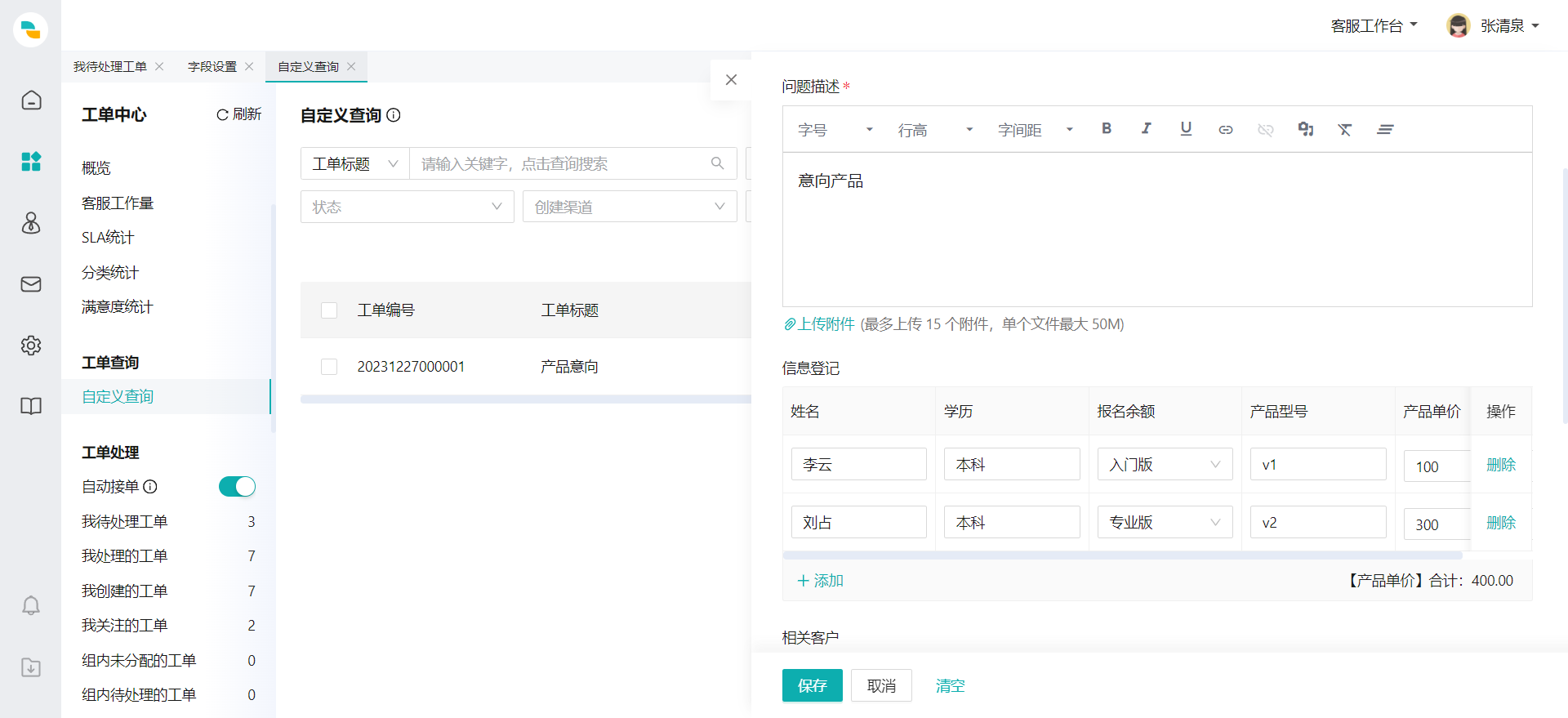Open the 张清泉 user menu
Image resolution: width=1568 pixels, height=718 pixels.
coord(1510,25)
